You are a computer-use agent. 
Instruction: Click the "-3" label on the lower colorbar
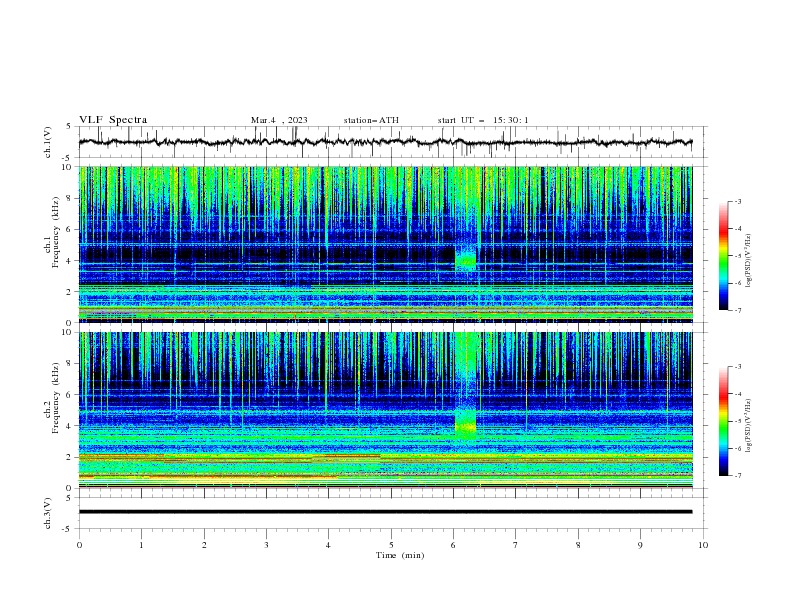point(738,367)
